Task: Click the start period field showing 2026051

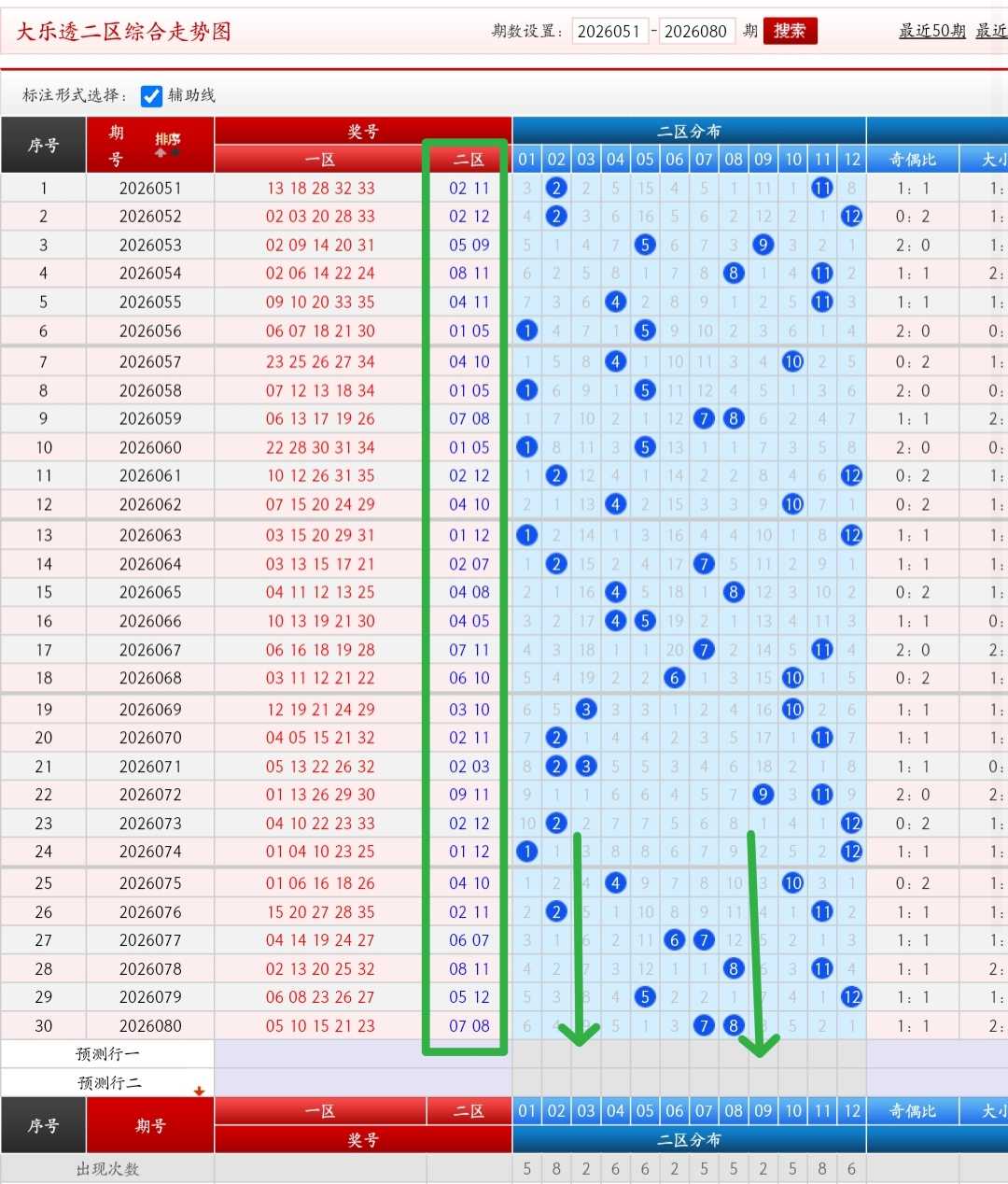Action: pos(609,31)
